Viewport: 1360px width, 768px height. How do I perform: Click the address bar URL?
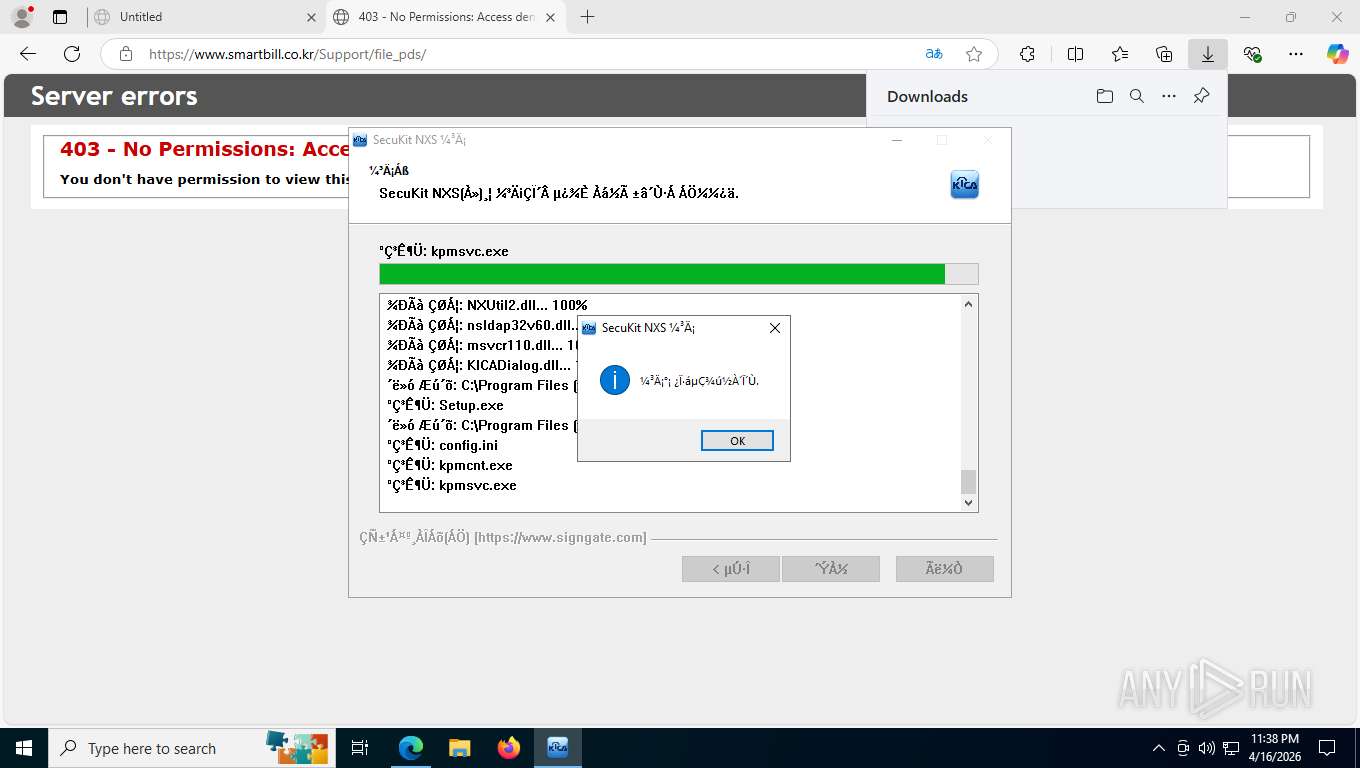tap(288, 54)
